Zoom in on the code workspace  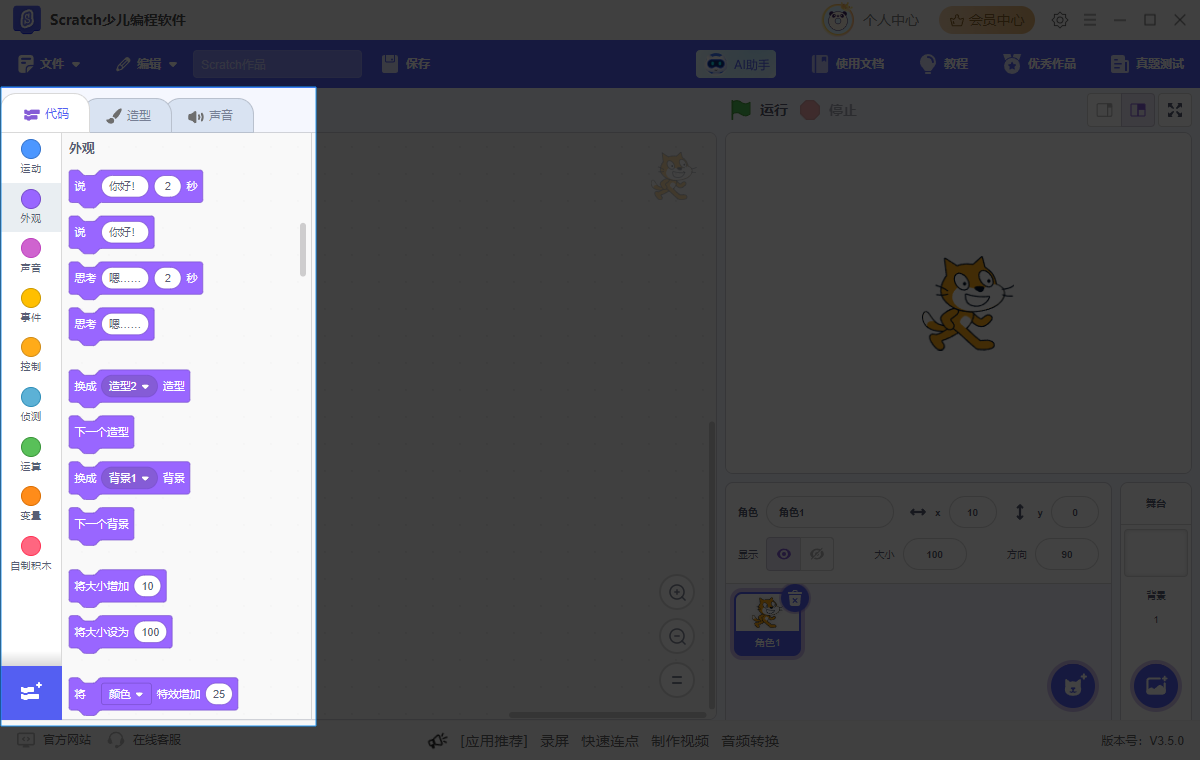677,592
